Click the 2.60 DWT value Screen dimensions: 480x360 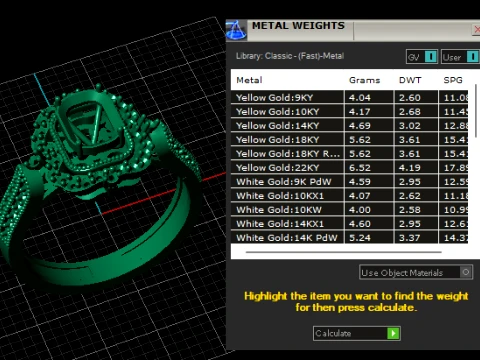(x=410, y=98)
